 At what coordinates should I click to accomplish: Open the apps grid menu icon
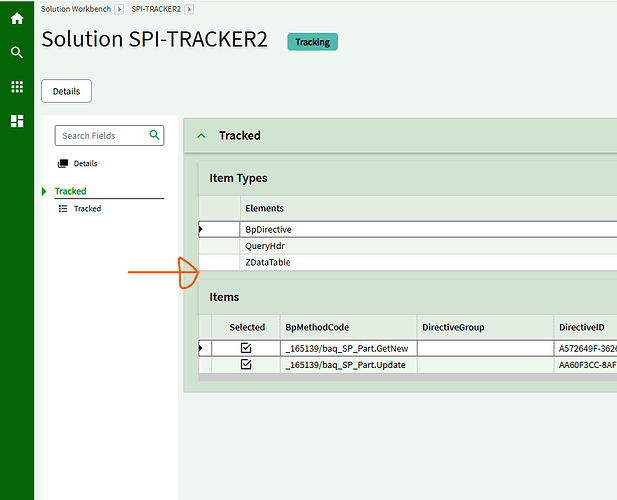coord(17,87)
